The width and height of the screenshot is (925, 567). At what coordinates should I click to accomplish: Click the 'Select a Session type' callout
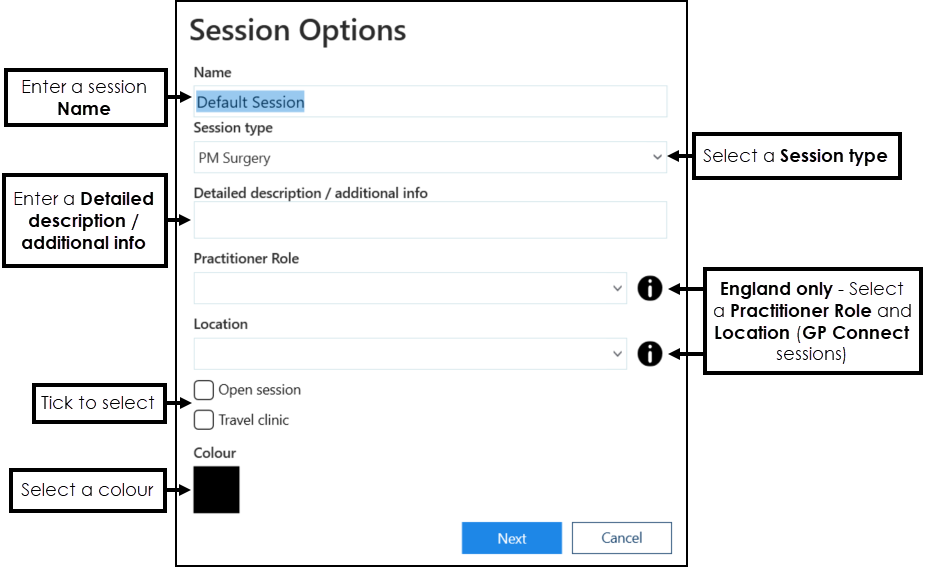point(796,156)
